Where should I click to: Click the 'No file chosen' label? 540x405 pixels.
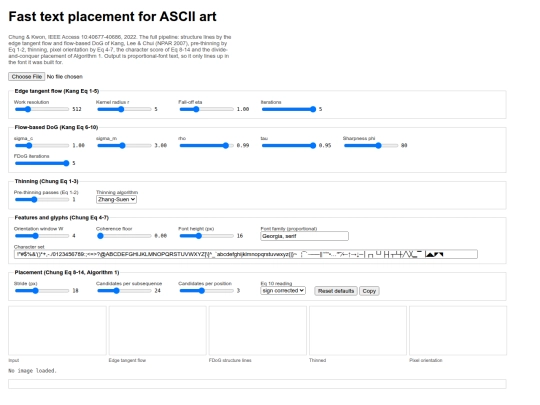tap(65, 76)
